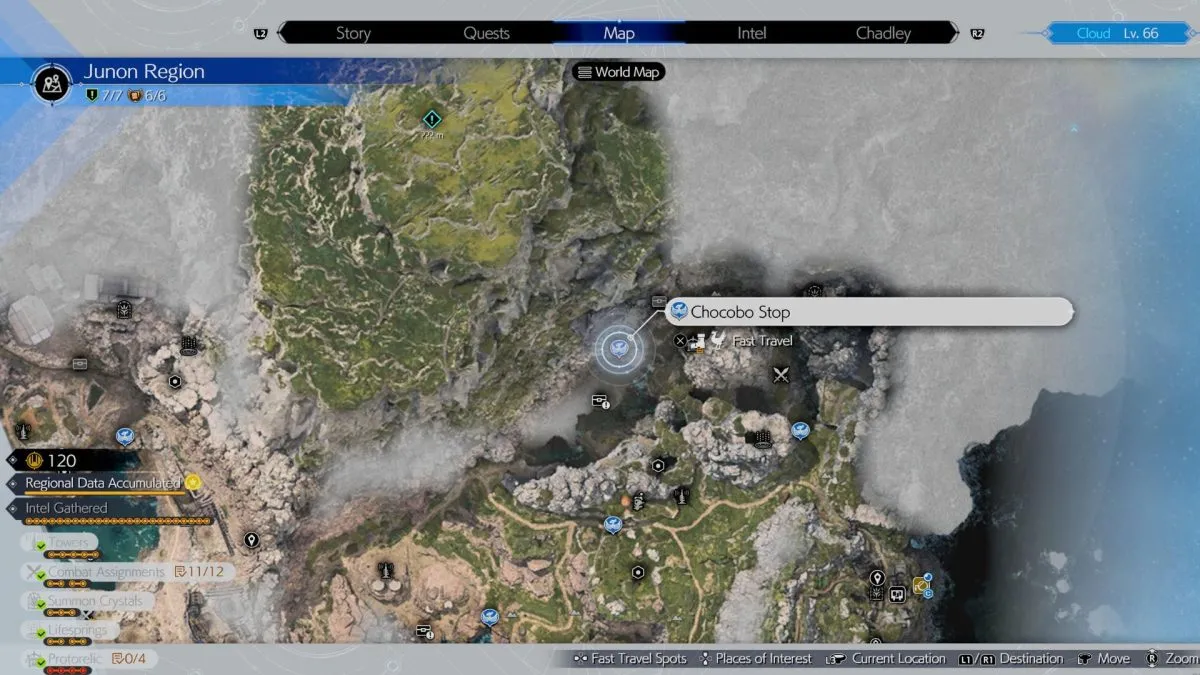Click the Chocobo Stop marker on the orange-dot path
The image size is (1200, 675).
613,523
